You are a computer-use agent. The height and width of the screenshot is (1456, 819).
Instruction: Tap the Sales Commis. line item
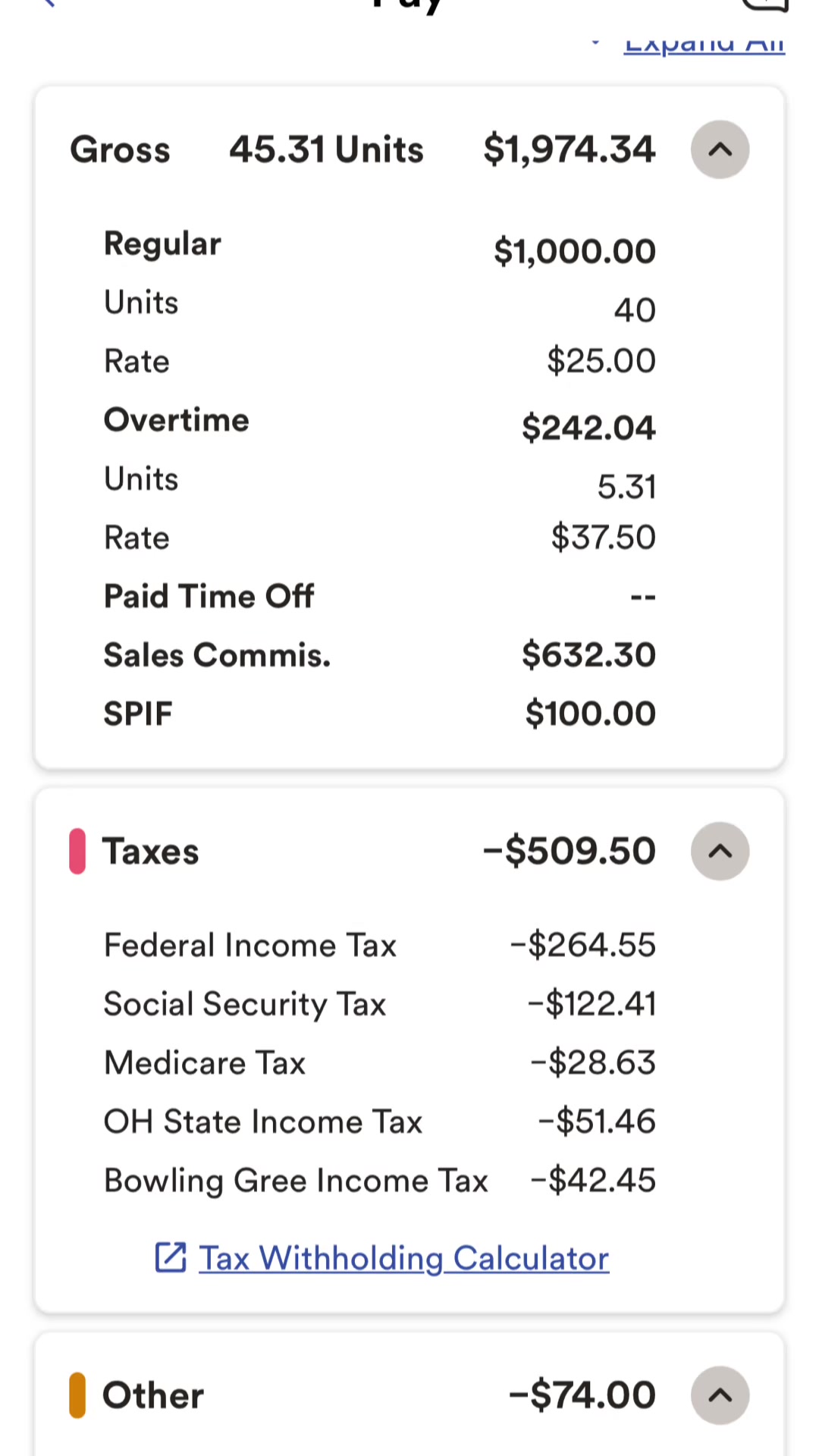(379, 654)
